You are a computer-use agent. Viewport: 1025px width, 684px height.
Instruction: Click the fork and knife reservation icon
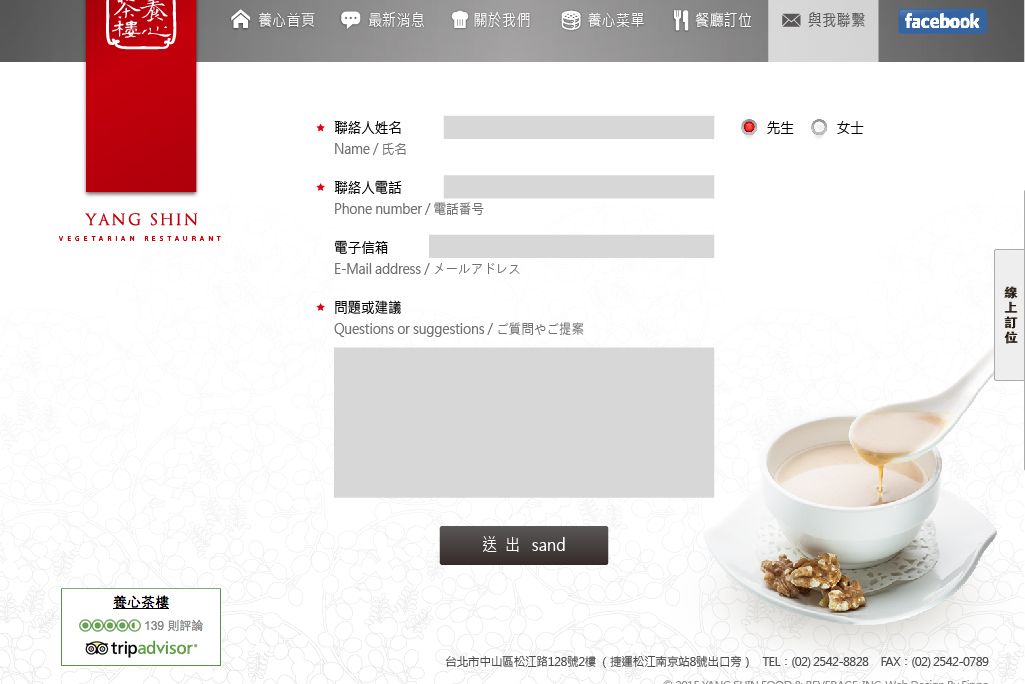pyautogui.click(x=681, y=20)
